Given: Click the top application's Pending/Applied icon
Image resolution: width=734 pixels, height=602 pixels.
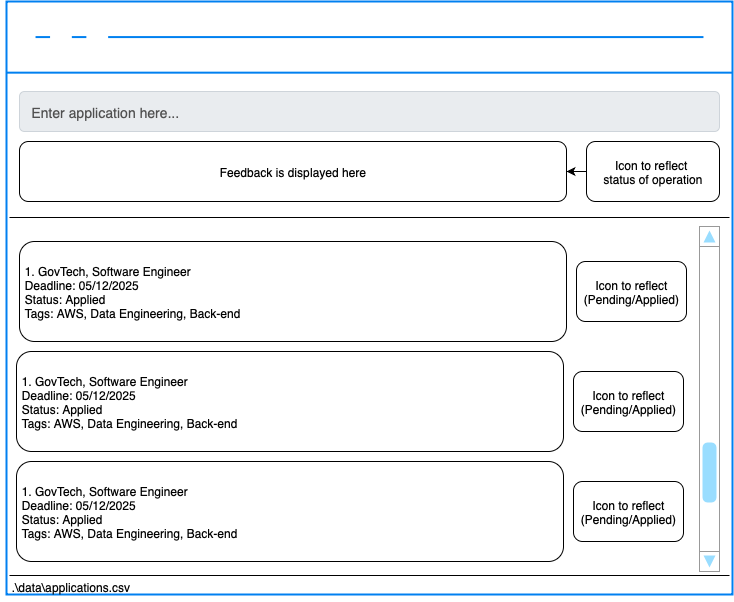Looking at the screenshot, I should click(631, 292).
